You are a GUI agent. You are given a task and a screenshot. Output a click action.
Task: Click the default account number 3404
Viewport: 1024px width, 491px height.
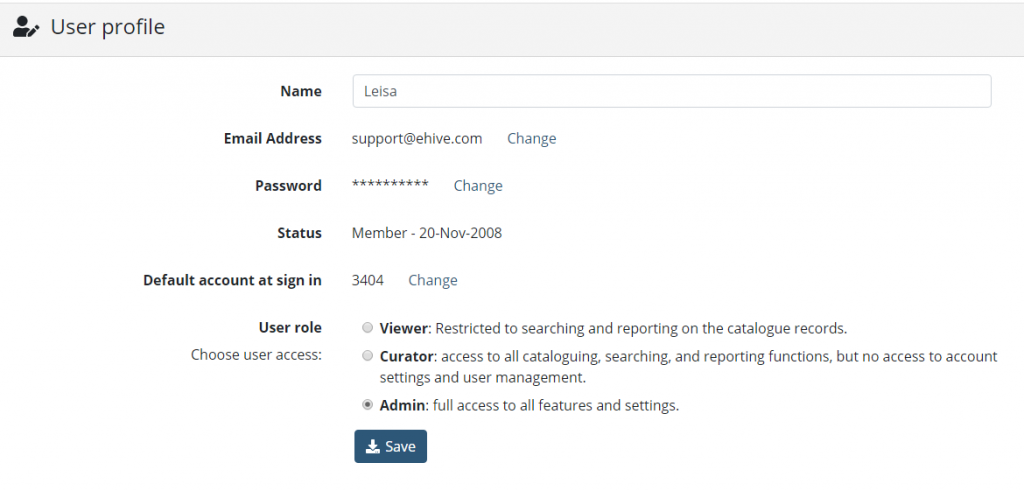point(368,280)
